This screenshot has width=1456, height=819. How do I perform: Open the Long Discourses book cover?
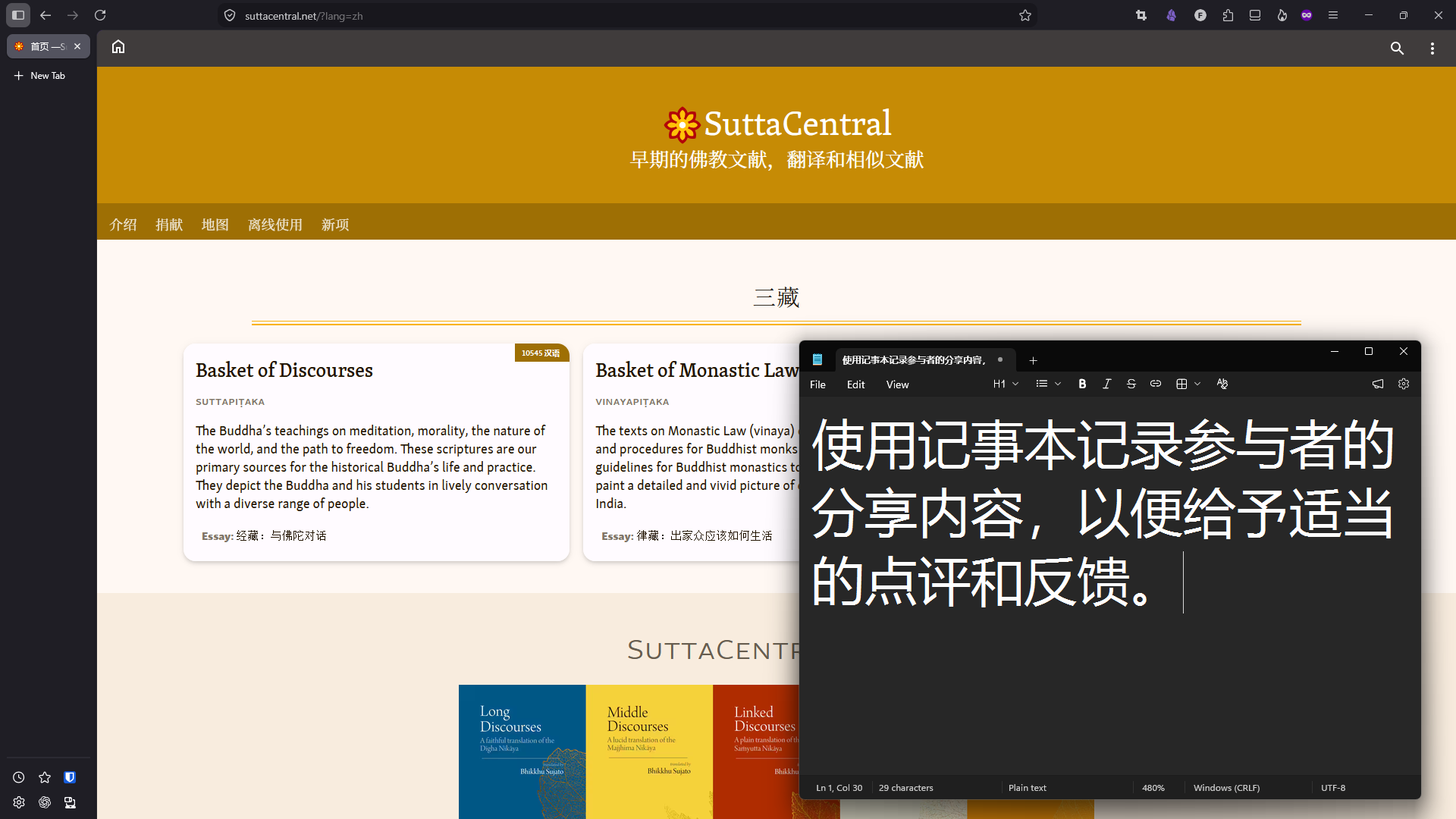522,752
